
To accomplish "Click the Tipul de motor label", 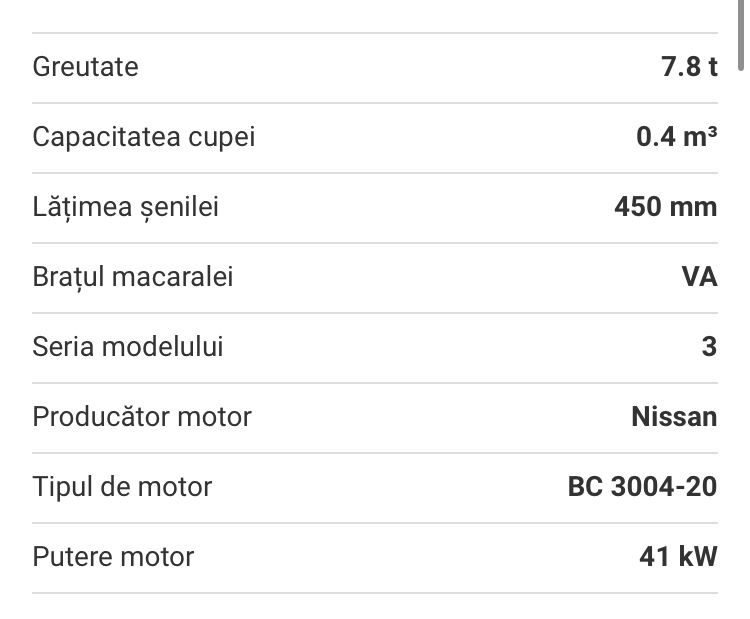I will [x=122, y=487].
